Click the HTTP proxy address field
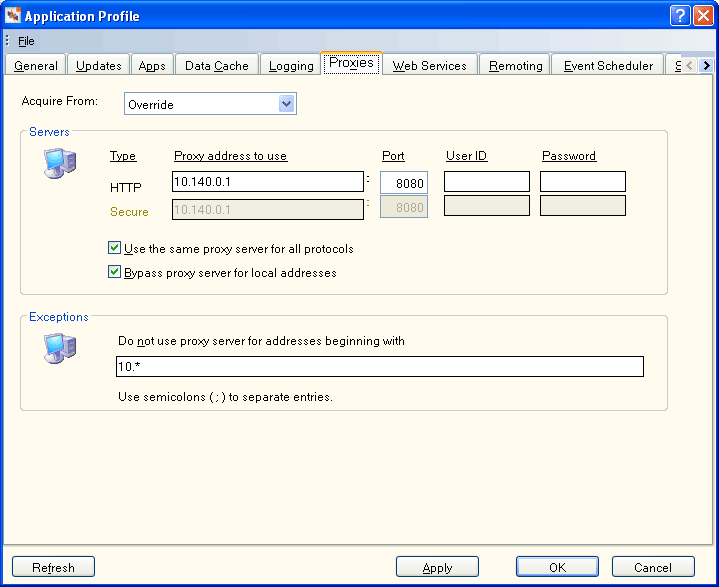This screenshot has width=719, height=587. click(x=268, y=182)
